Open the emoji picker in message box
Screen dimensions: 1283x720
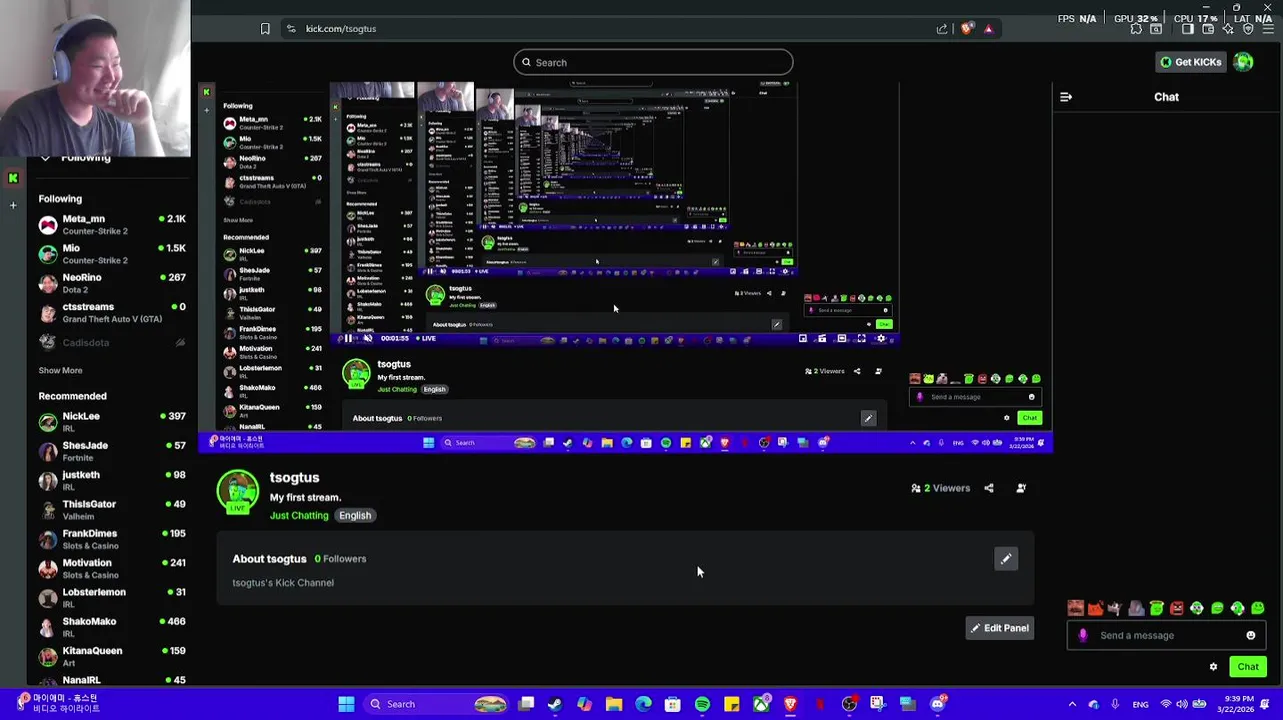tap(1251, 635)
